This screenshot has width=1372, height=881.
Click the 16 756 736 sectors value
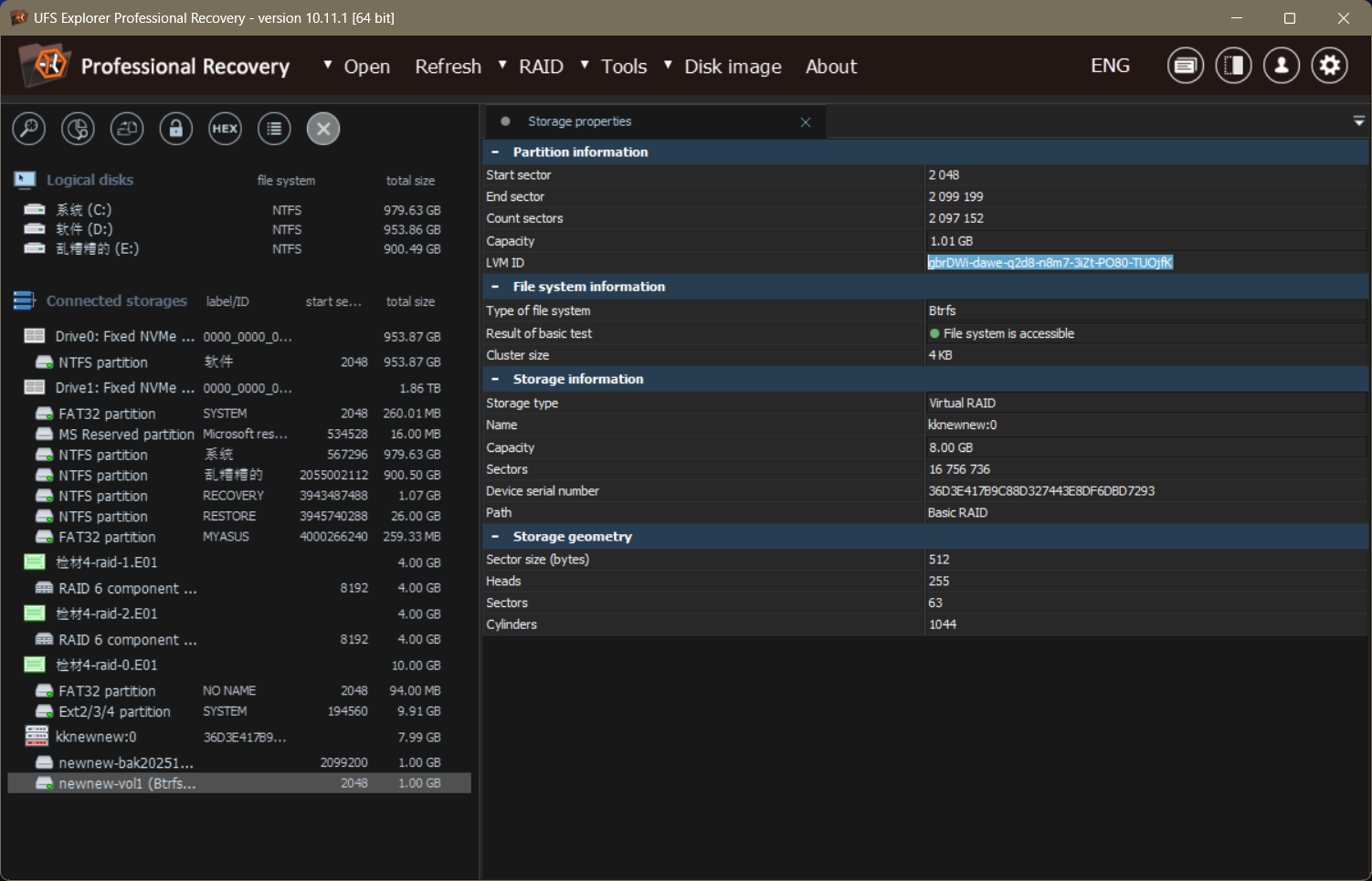[x=959, y=469]
